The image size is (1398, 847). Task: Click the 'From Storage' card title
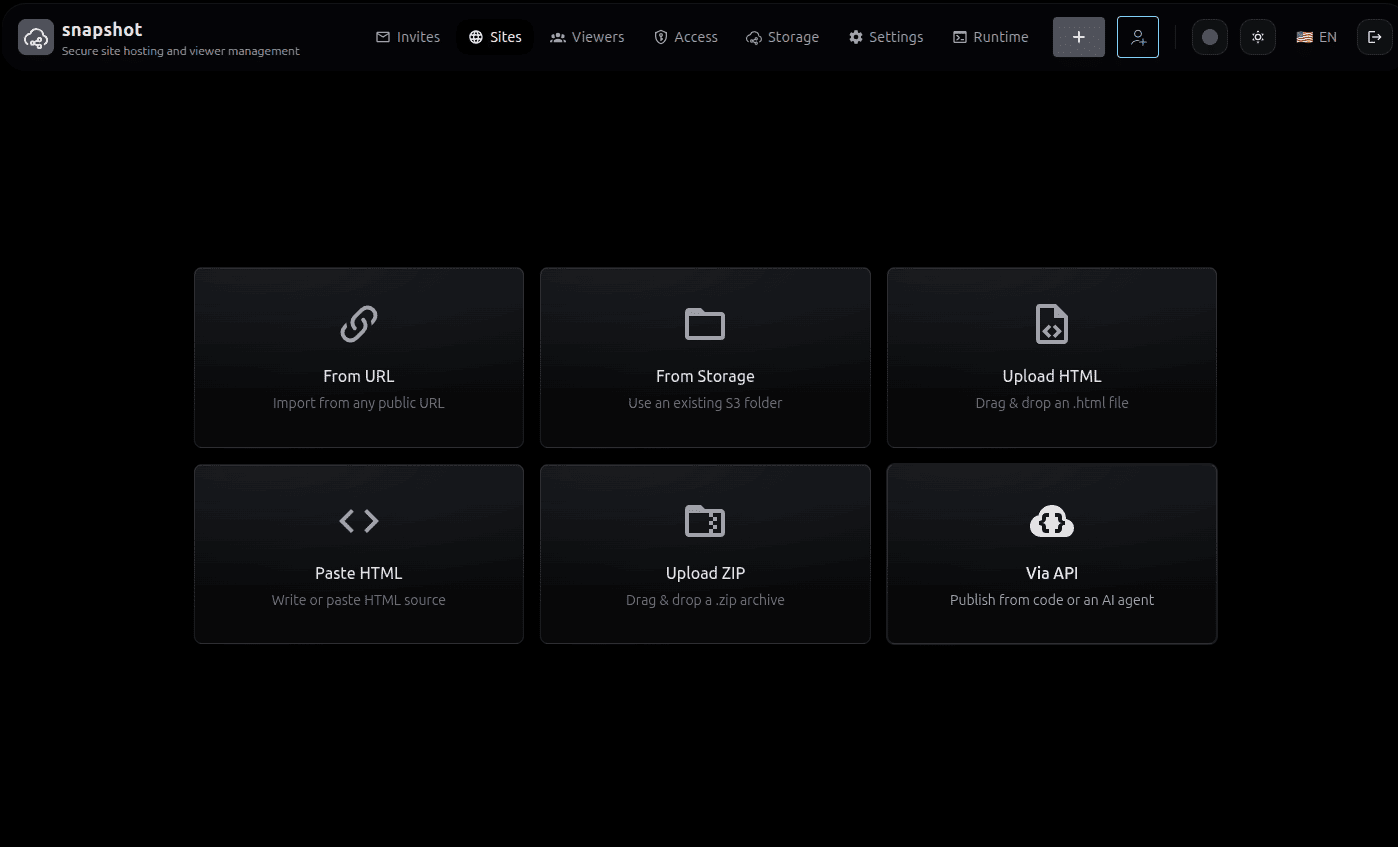point(705,376)
